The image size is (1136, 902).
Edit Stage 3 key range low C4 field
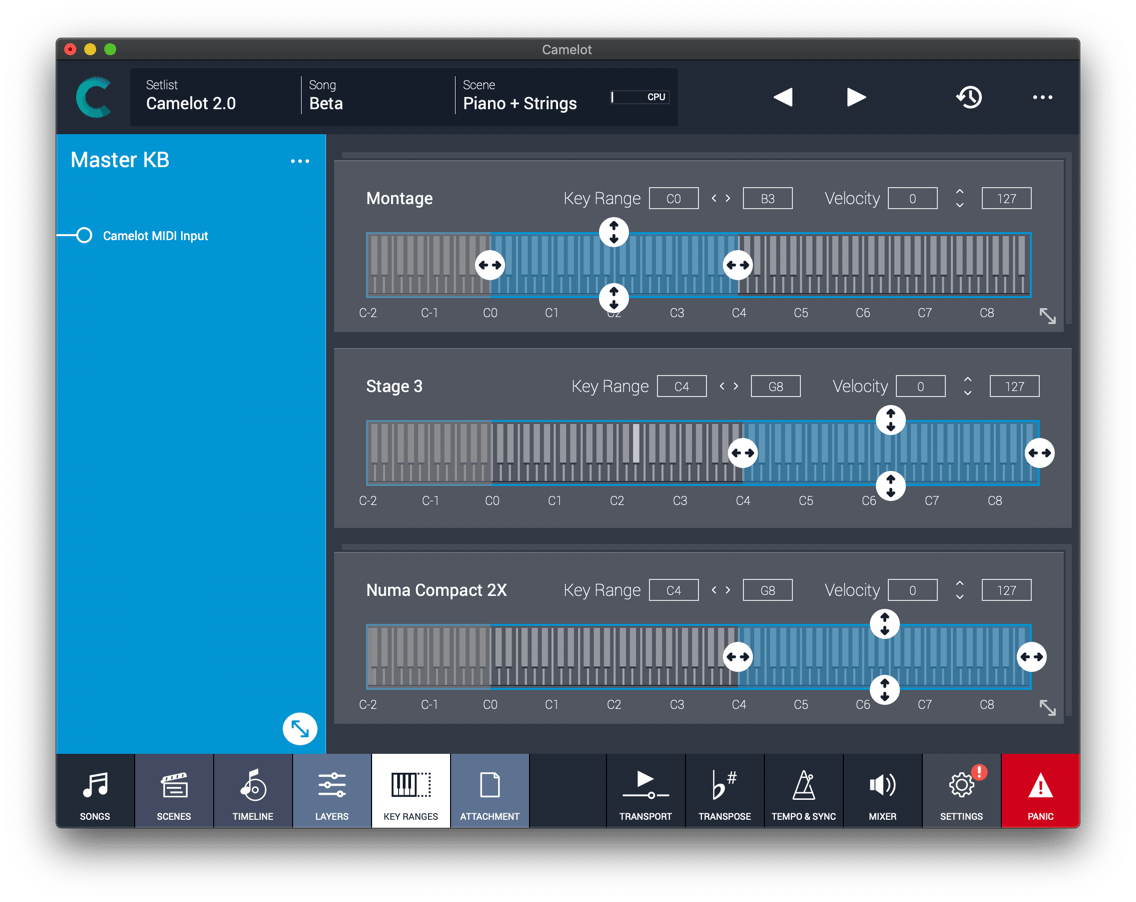tap(682, 386)
